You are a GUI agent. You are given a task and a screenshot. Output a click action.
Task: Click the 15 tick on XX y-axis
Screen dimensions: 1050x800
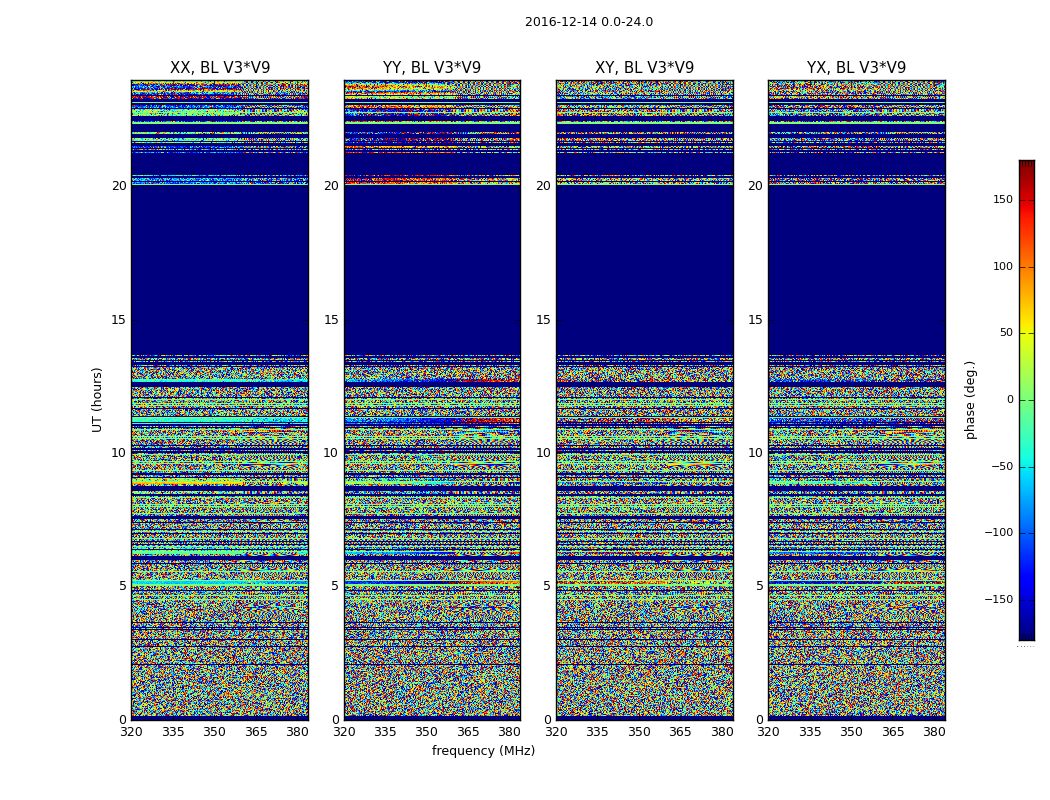119,320
